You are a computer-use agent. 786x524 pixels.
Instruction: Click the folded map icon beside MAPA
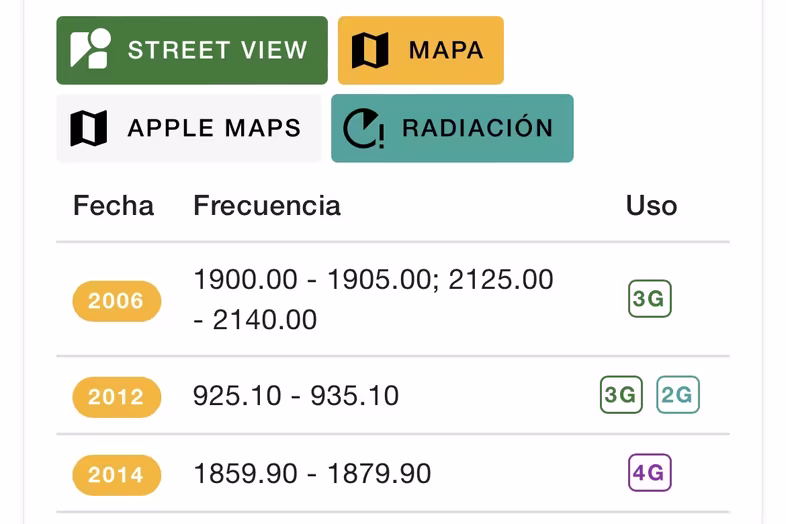370,50
